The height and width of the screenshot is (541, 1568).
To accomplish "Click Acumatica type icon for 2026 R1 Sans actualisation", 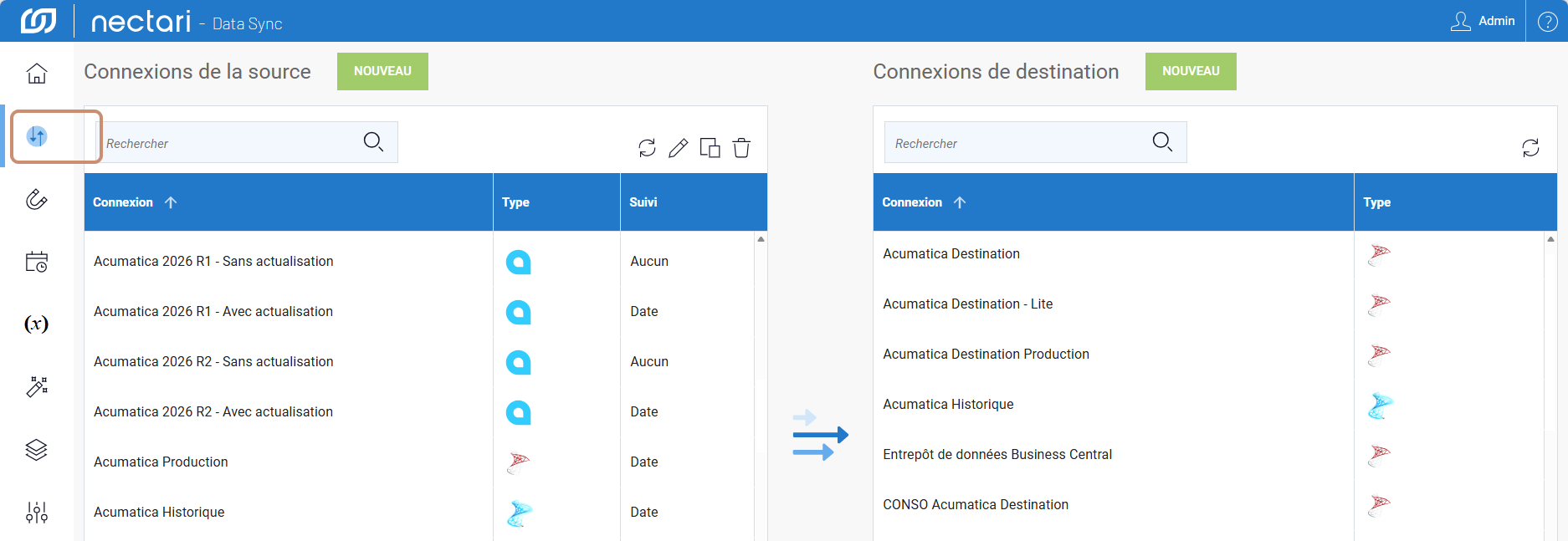I will point(519,263).
